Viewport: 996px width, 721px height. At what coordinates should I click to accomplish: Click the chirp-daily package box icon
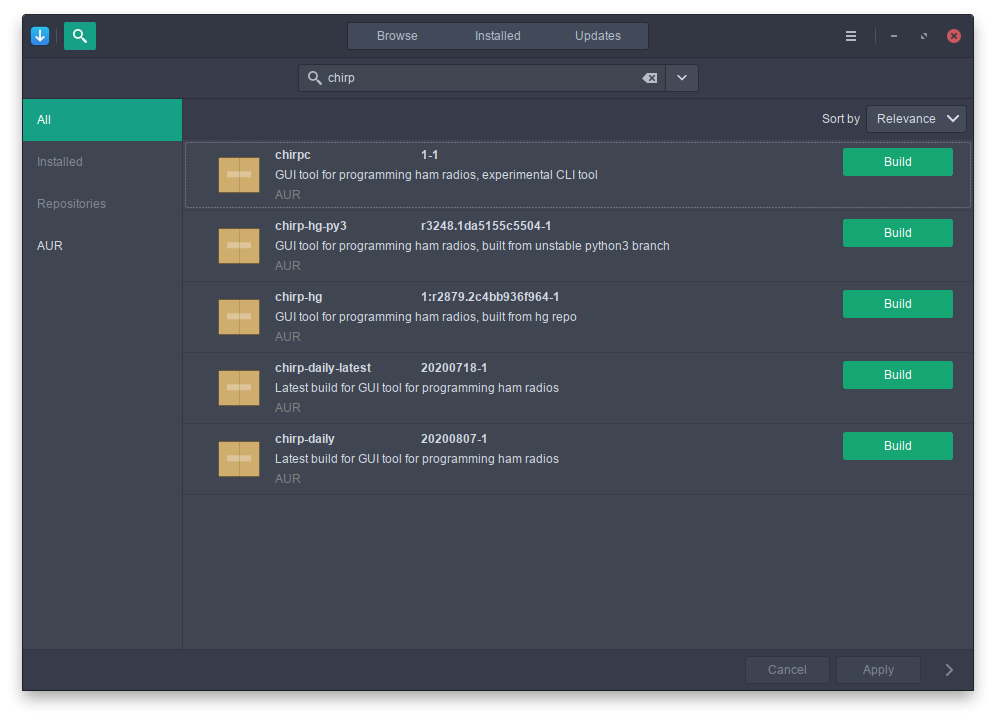(x=239, y=459)
